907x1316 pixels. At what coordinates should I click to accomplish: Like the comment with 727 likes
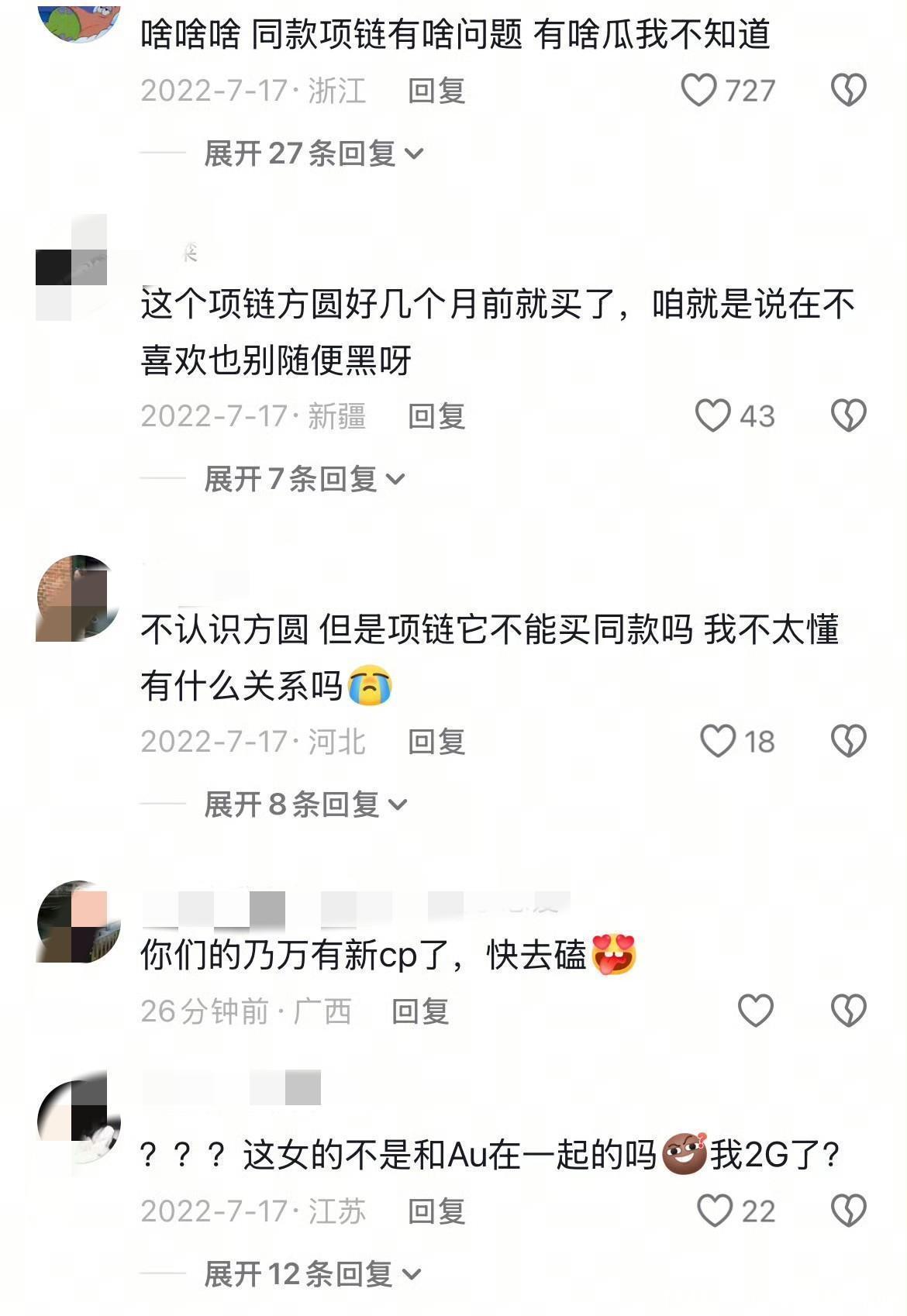pyautogui.click(x=698, y=90)
